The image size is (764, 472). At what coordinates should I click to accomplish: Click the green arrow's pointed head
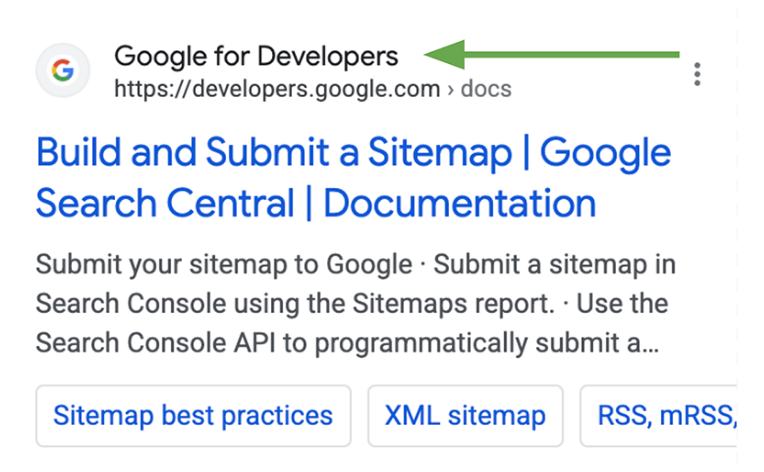(430, 54)
